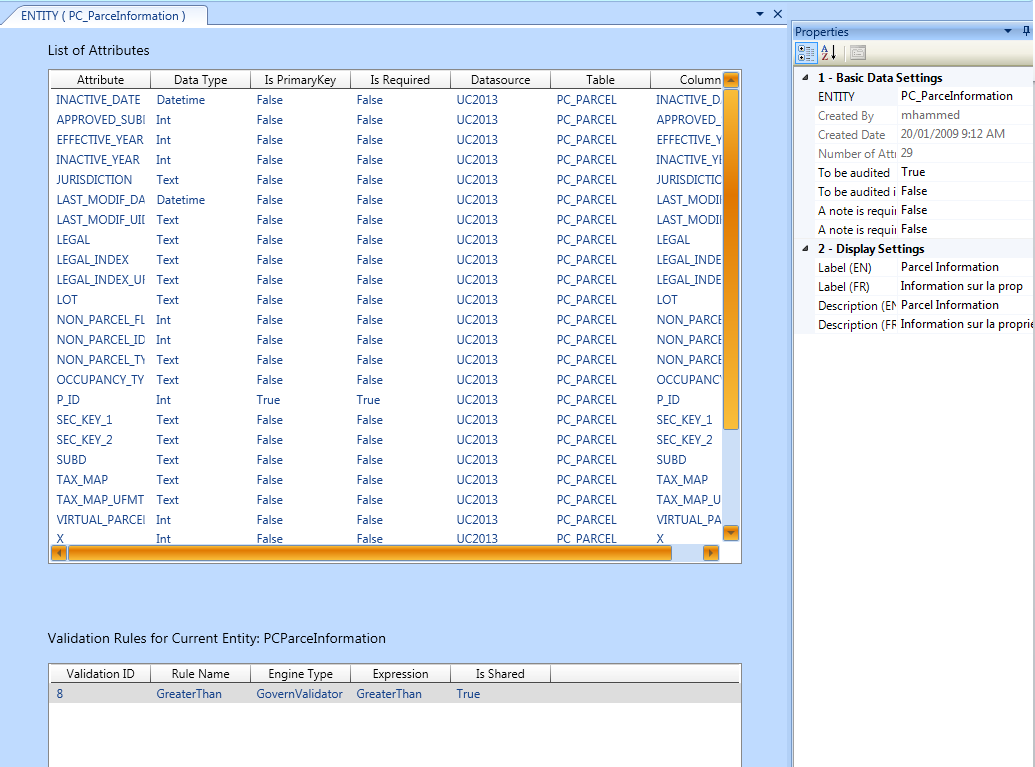Collapse the Display Settings category
This screenshot has height=767, width=1035.
pos(807,249)
